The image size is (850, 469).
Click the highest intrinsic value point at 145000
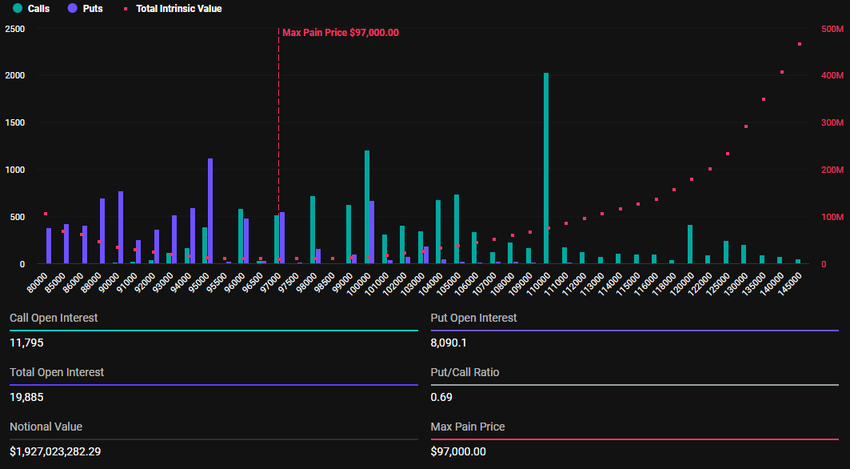799,44
